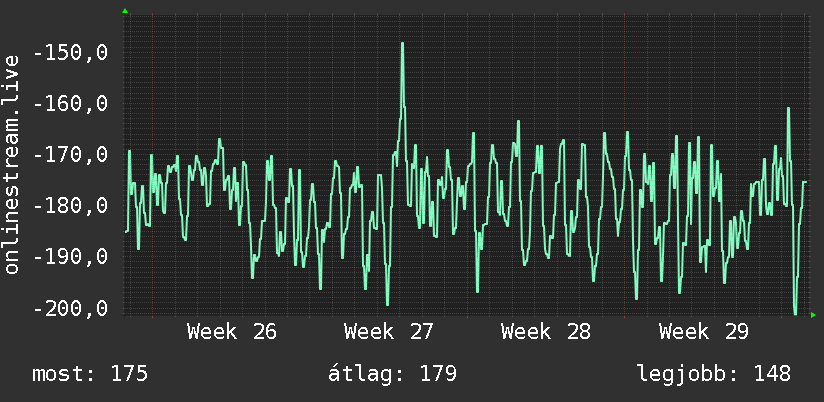Click the Week 28 axis label

click(x=546, y=332)
